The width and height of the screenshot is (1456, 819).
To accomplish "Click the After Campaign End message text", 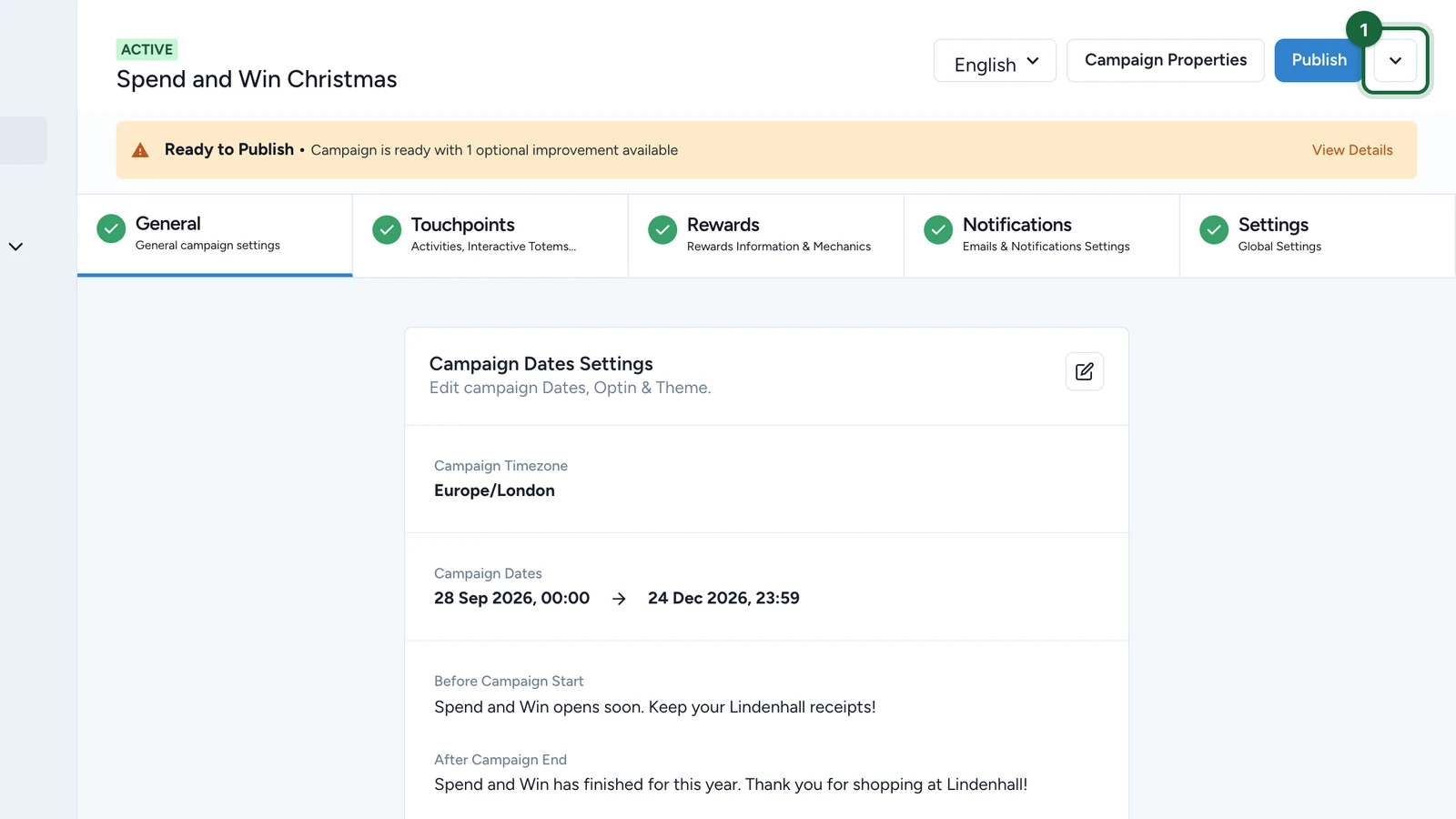I will (731, 784).
